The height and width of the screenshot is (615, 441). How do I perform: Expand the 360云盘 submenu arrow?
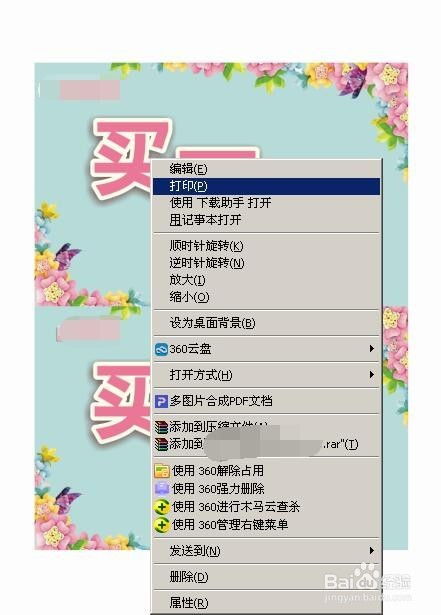(371, 349)
